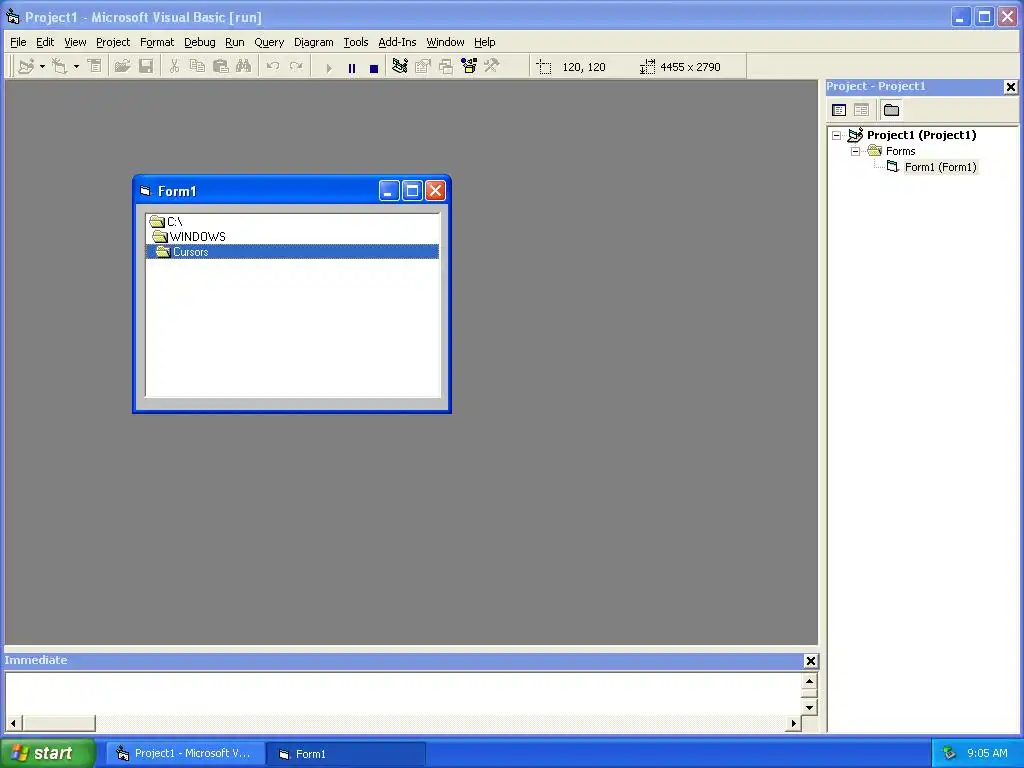Open the View menu
This screenshot has width=1024, height=768.
tap(75, 42)
